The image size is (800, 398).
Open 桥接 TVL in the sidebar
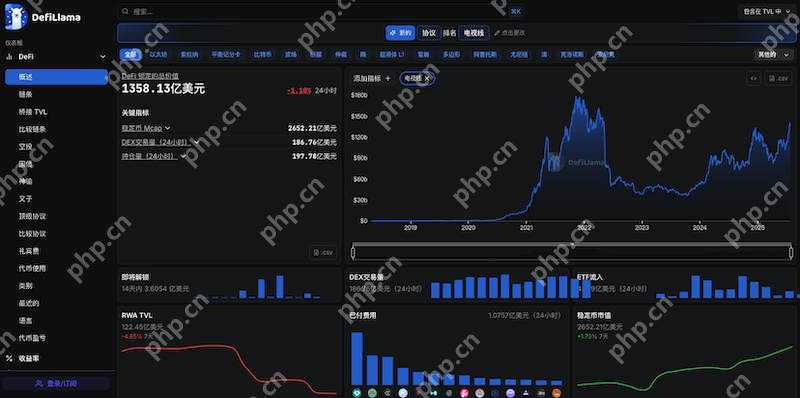33,112
